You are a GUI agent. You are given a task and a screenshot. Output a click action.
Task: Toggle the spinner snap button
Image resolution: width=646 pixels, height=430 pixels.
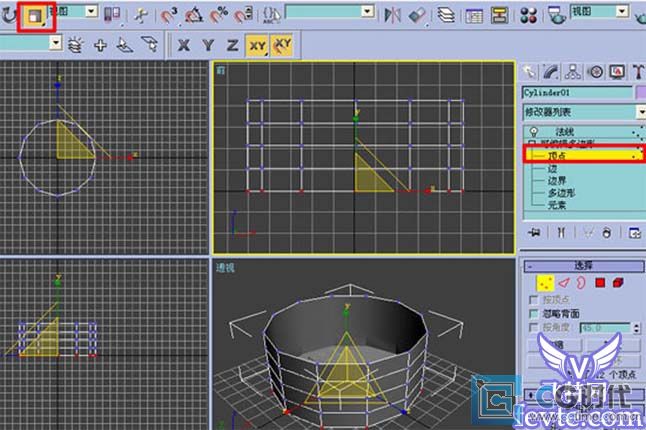pos(243,15)
